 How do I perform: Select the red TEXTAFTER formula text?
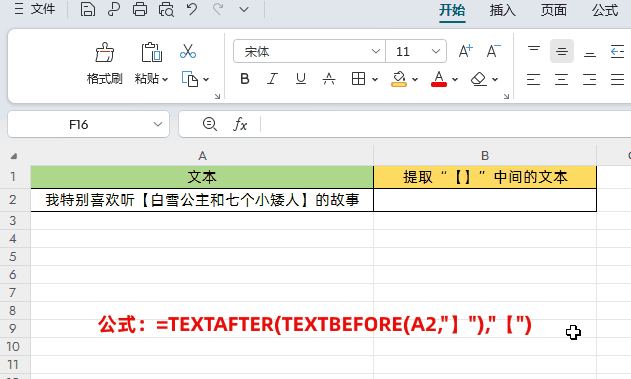(x=316, y=324)
